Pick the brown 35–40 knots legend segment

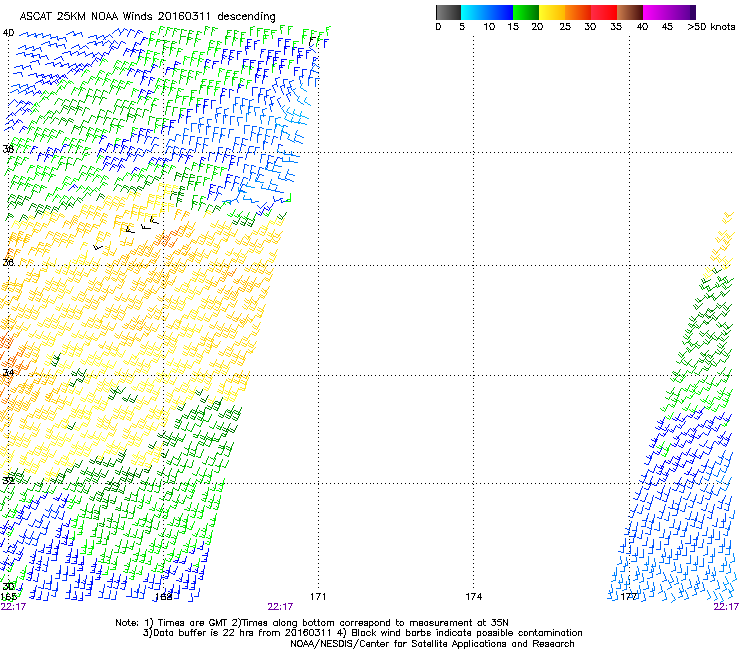tap(630, 12)
